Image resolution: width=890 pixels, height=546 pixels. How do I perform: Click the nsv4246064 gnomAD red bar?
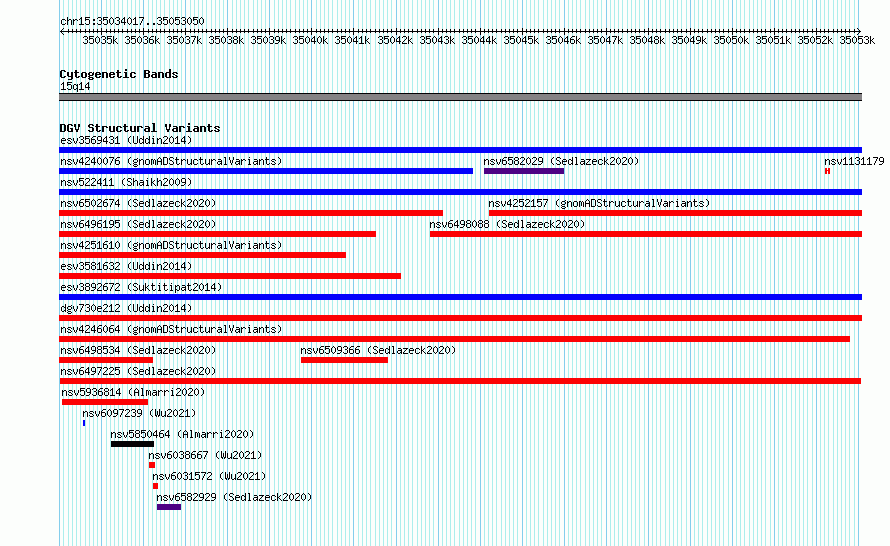[x=455, y=339]
